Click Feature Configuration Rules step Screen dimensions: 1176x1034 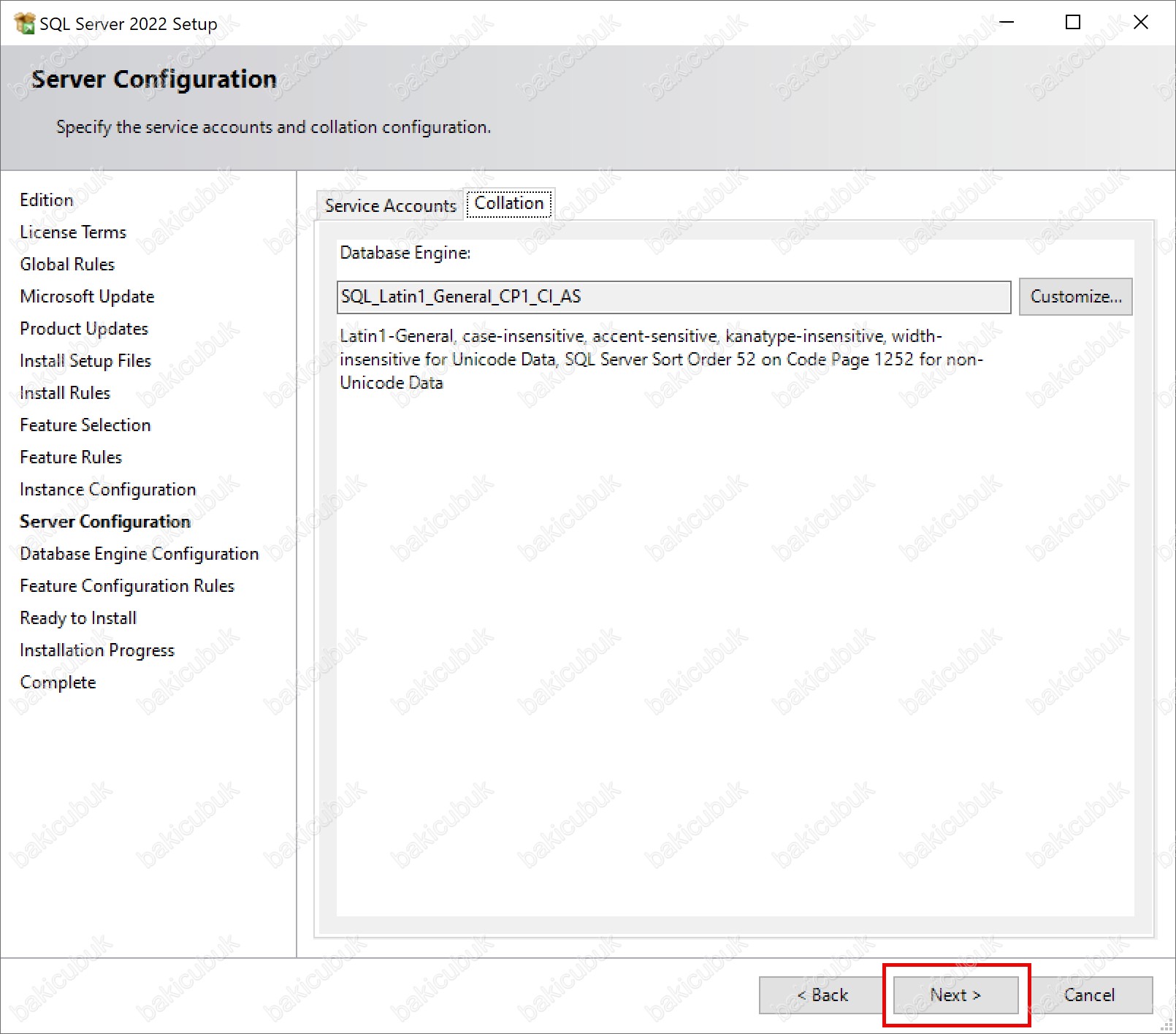127,586
